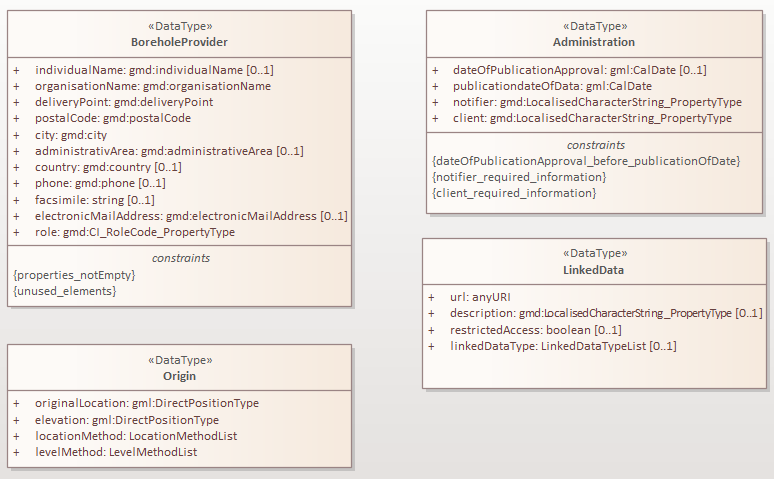Click the originalLocation attribute in Origin
The width and height of the screenshot is (774, 479).
click(x=147, y=403)
